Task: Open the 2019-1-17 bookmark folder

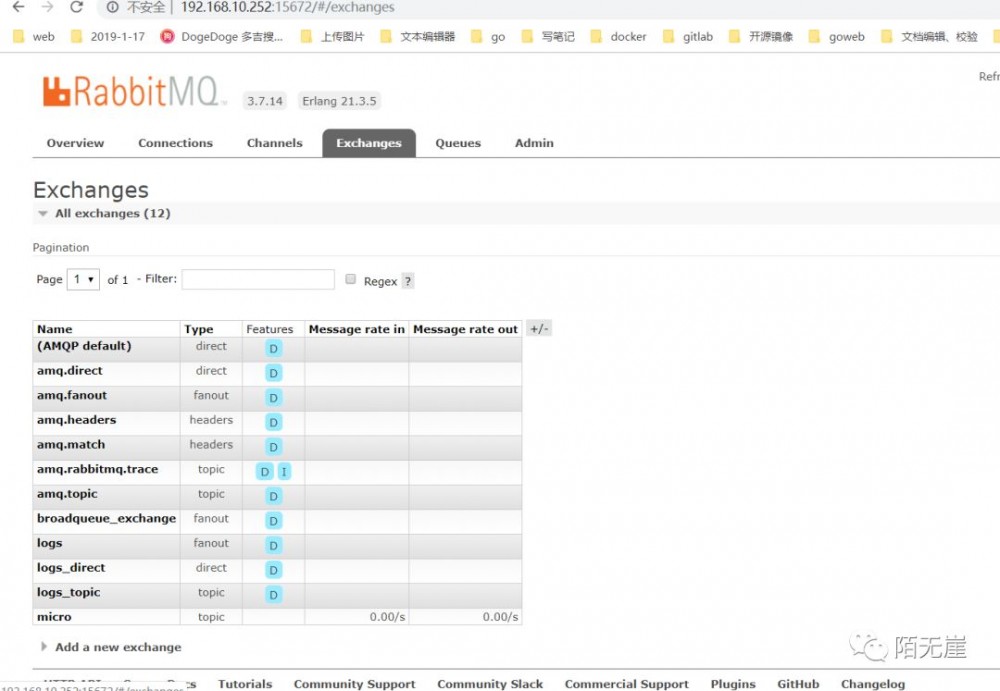Action: click(x=108, y=36)
